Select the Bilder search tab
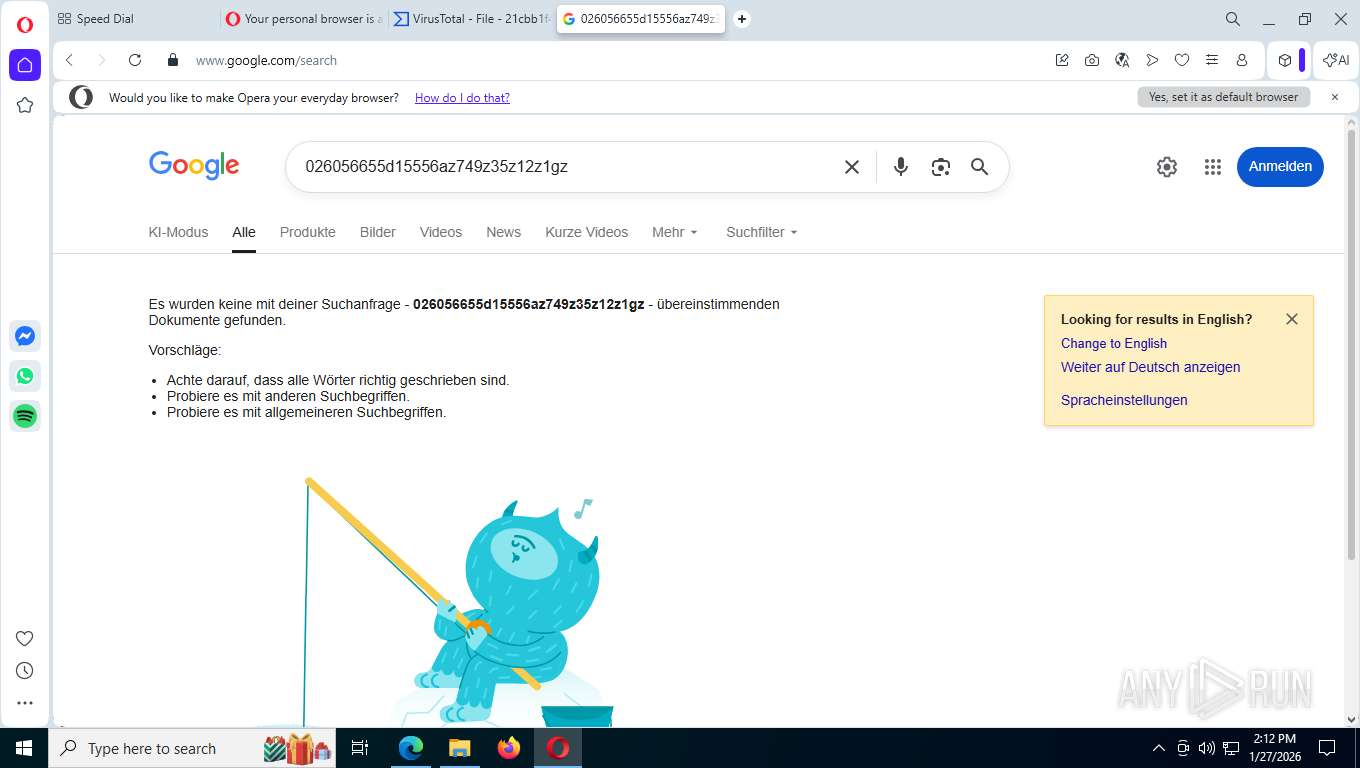Image resolution: width=1360 pixels, height=768 pixels. 378,232
